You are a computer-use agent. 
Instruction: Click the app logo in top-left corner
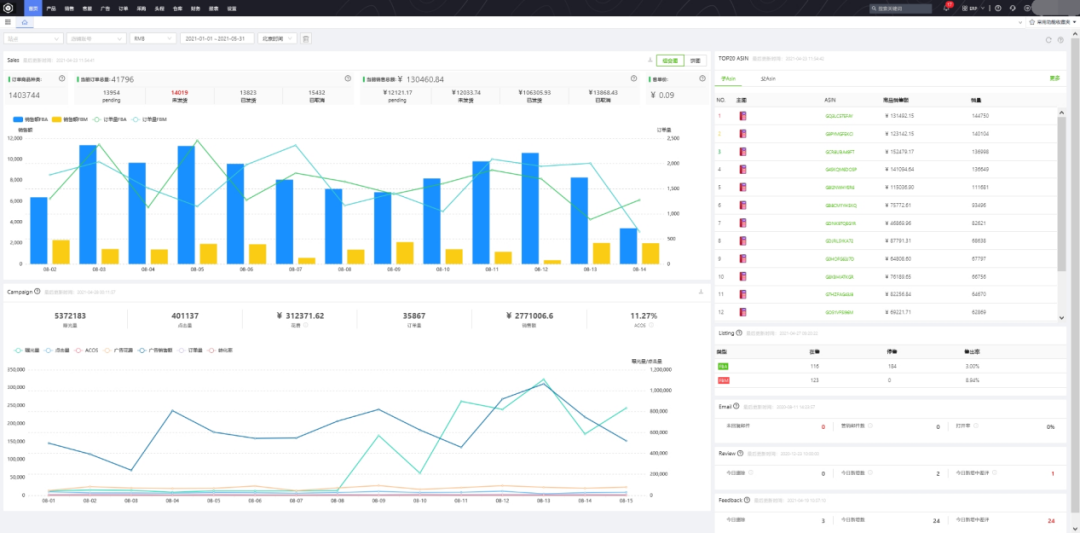click(x=8, y=7)
